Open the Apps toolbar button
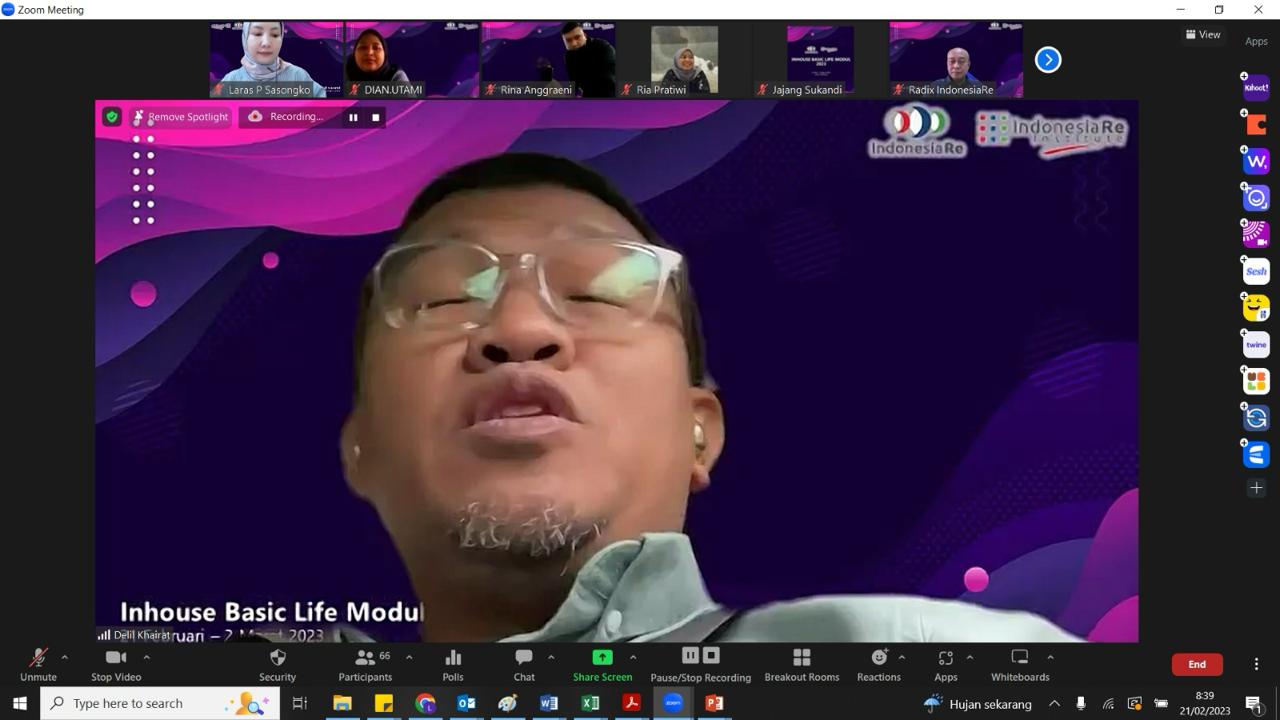The height and width of the screenshot is (720, 1280). pos(946,665)
